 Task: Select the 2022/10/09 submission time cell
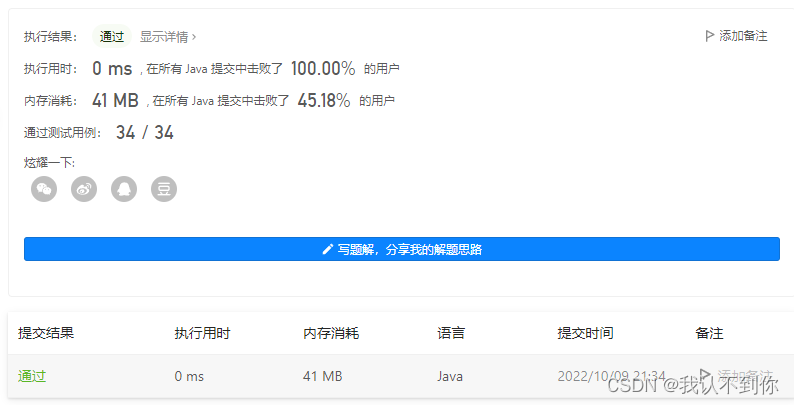point(612,376)
